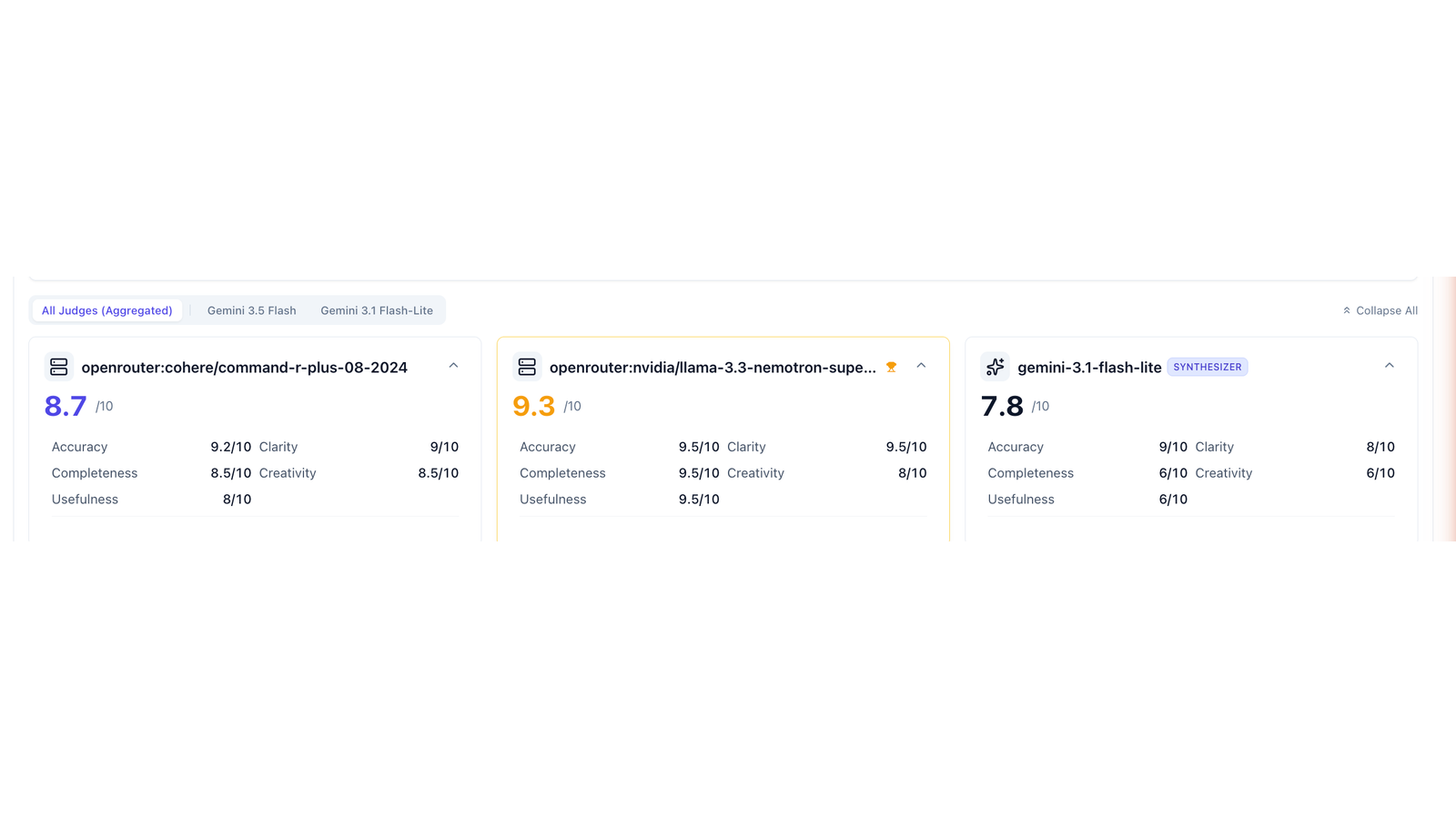Click the 9.2/10 Accuracy value

[230, 447]
